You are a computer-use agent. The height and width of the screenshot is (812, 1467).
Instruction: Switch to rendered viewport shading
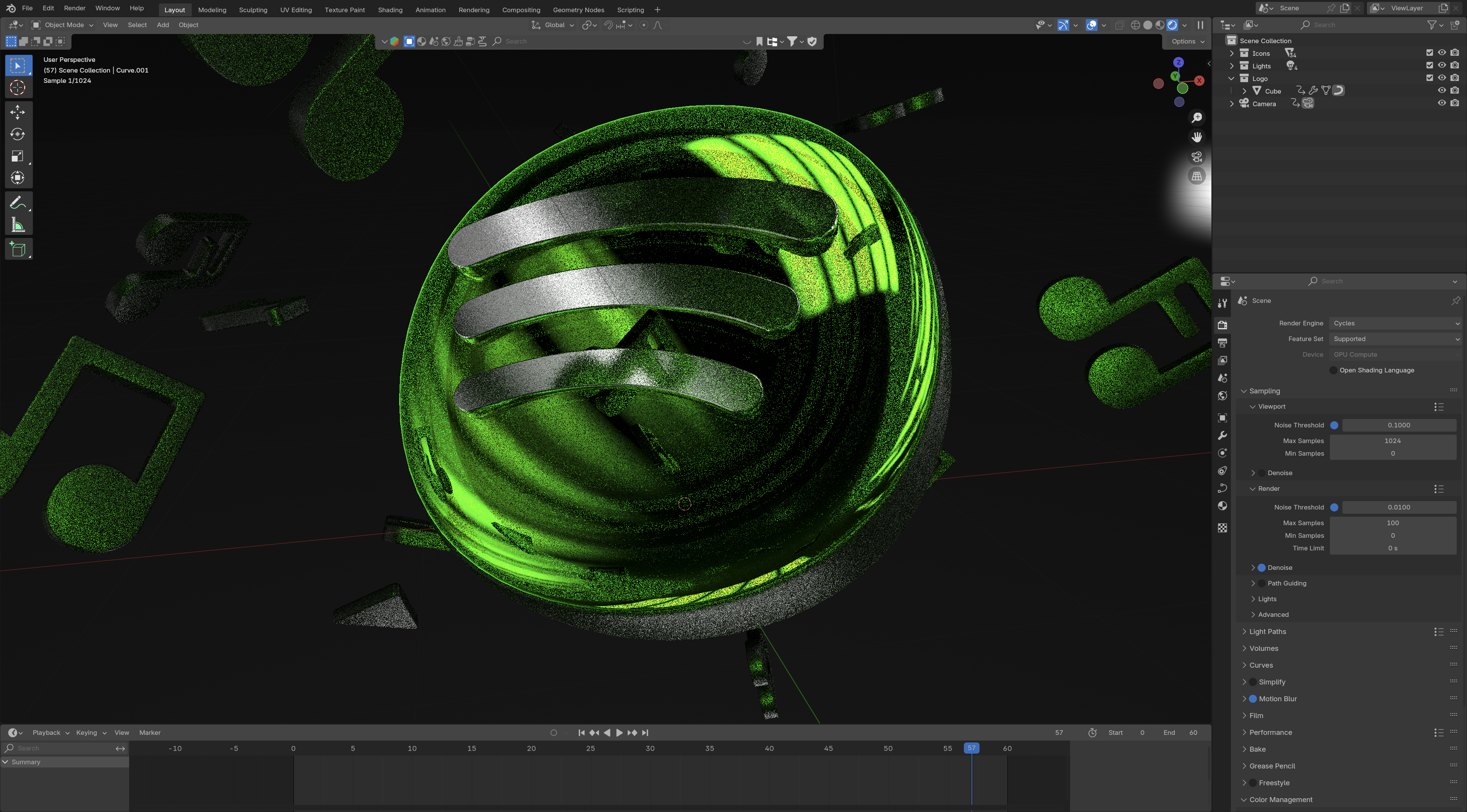1172,25
